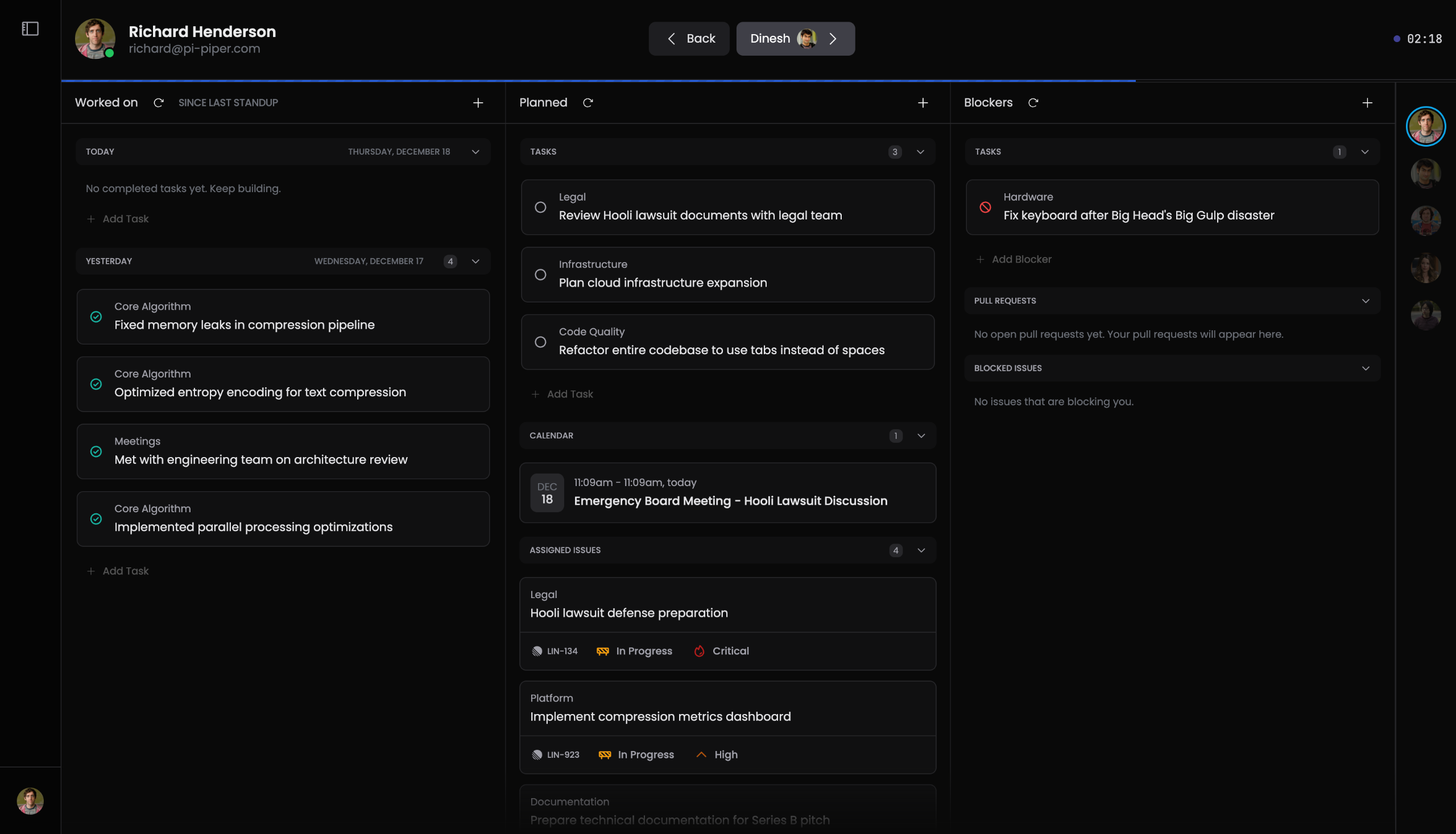
Task: Add item with Planned plus icon
Action: pos(923,102)
